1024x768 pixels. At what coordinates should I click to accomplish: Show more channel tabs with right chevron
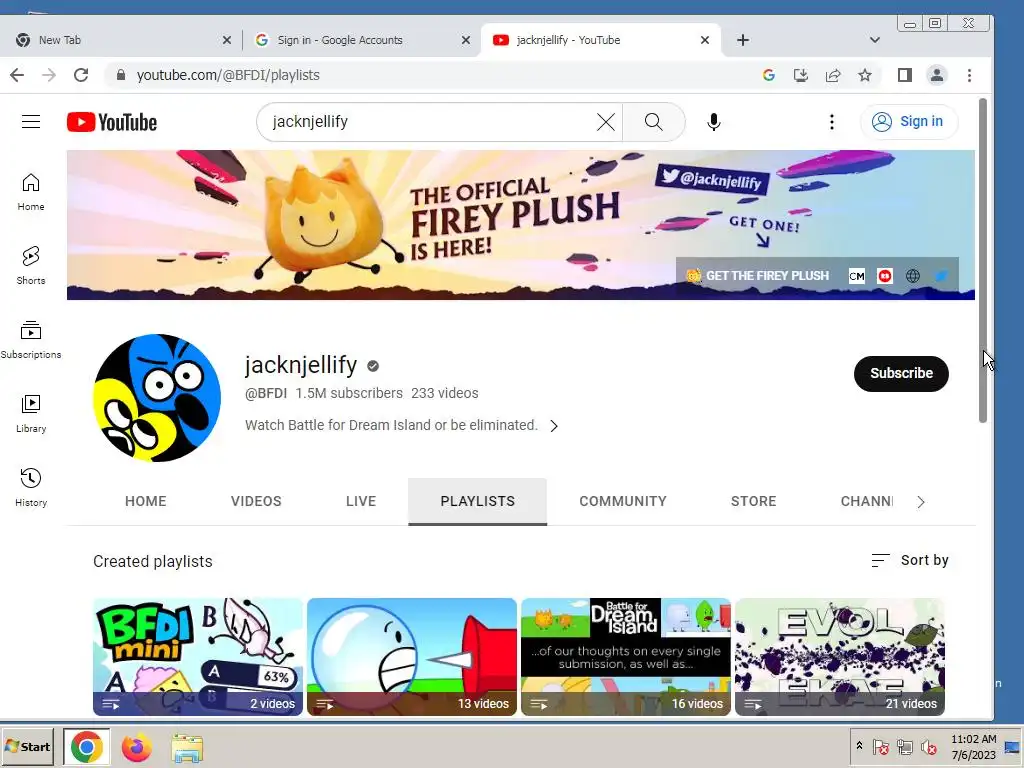pos(921,502)
